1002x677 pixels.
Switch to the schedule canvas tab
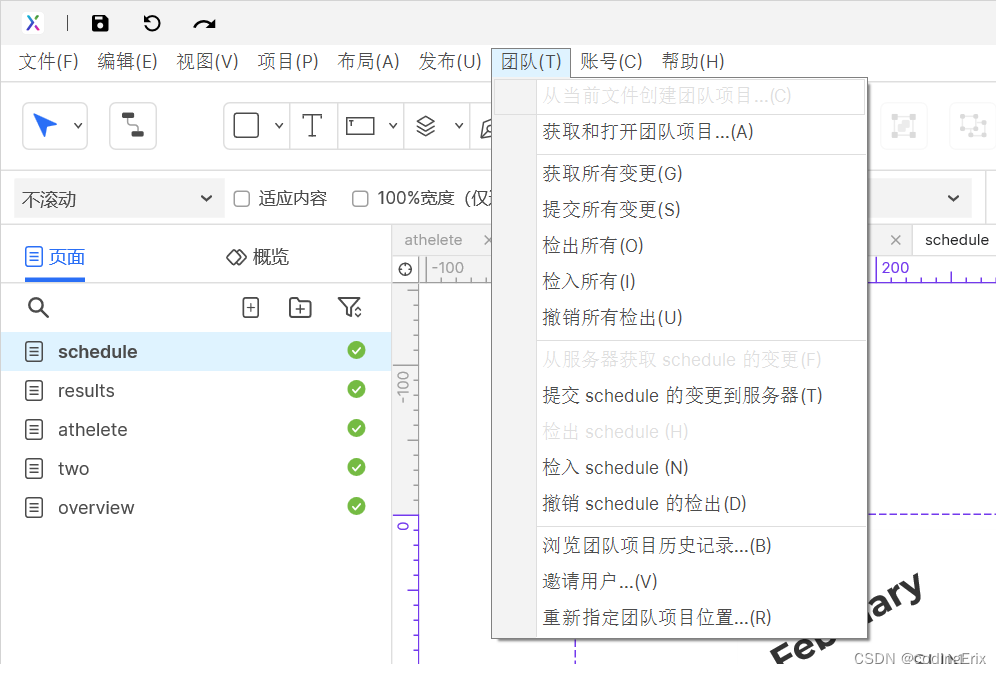click(957, 240)
